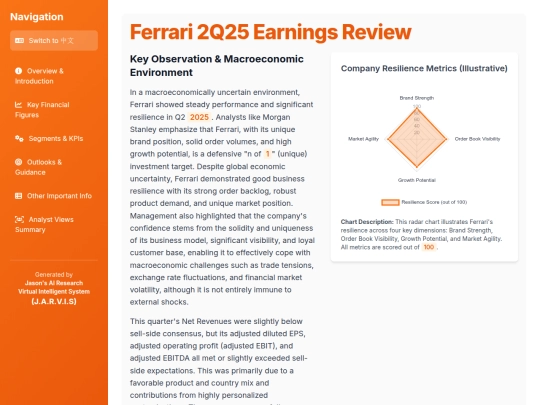Click the Growth Potential axis label
Image resolution: width=540 pixels, height=405 pixels.
(417, 180)
